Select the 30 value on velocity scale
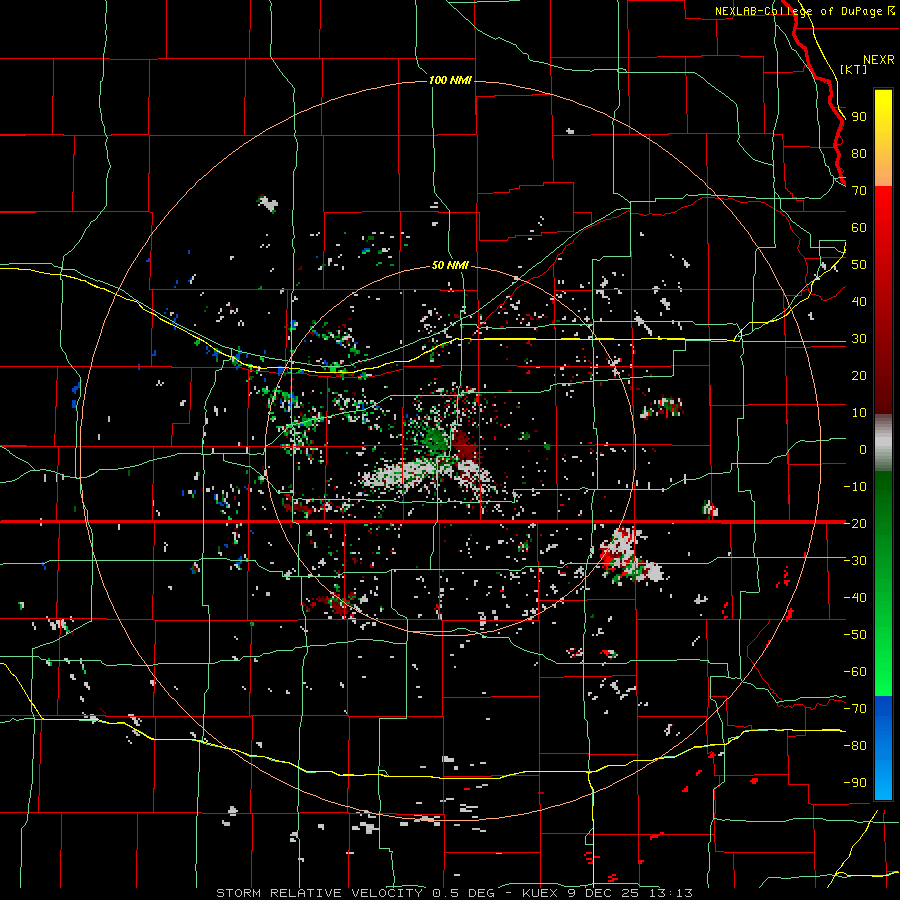900x900 pixels. click(859, 339)
